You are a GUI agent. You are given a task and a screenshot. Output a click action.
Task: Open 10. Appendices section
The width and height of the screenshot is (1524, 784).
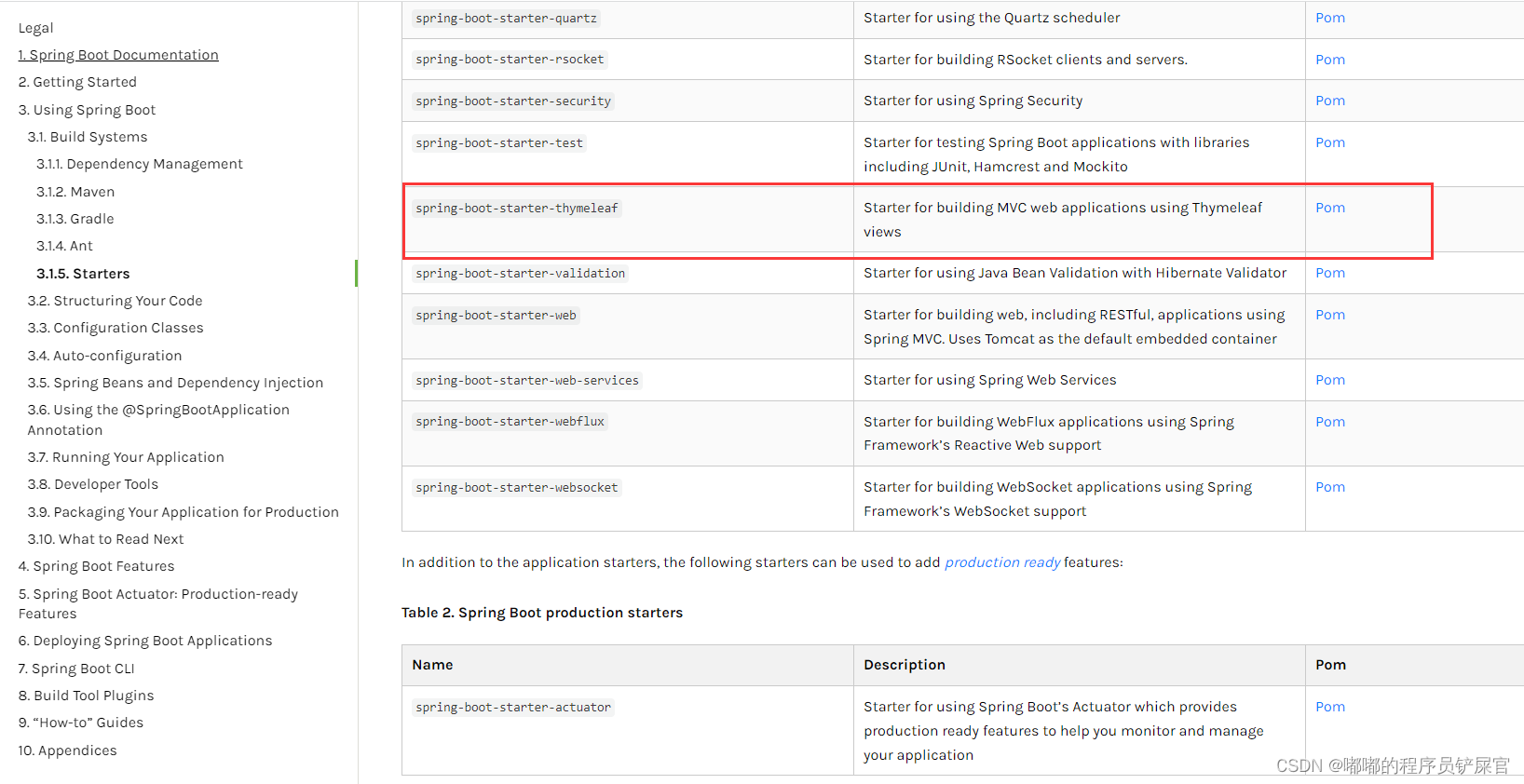[67, 750]
